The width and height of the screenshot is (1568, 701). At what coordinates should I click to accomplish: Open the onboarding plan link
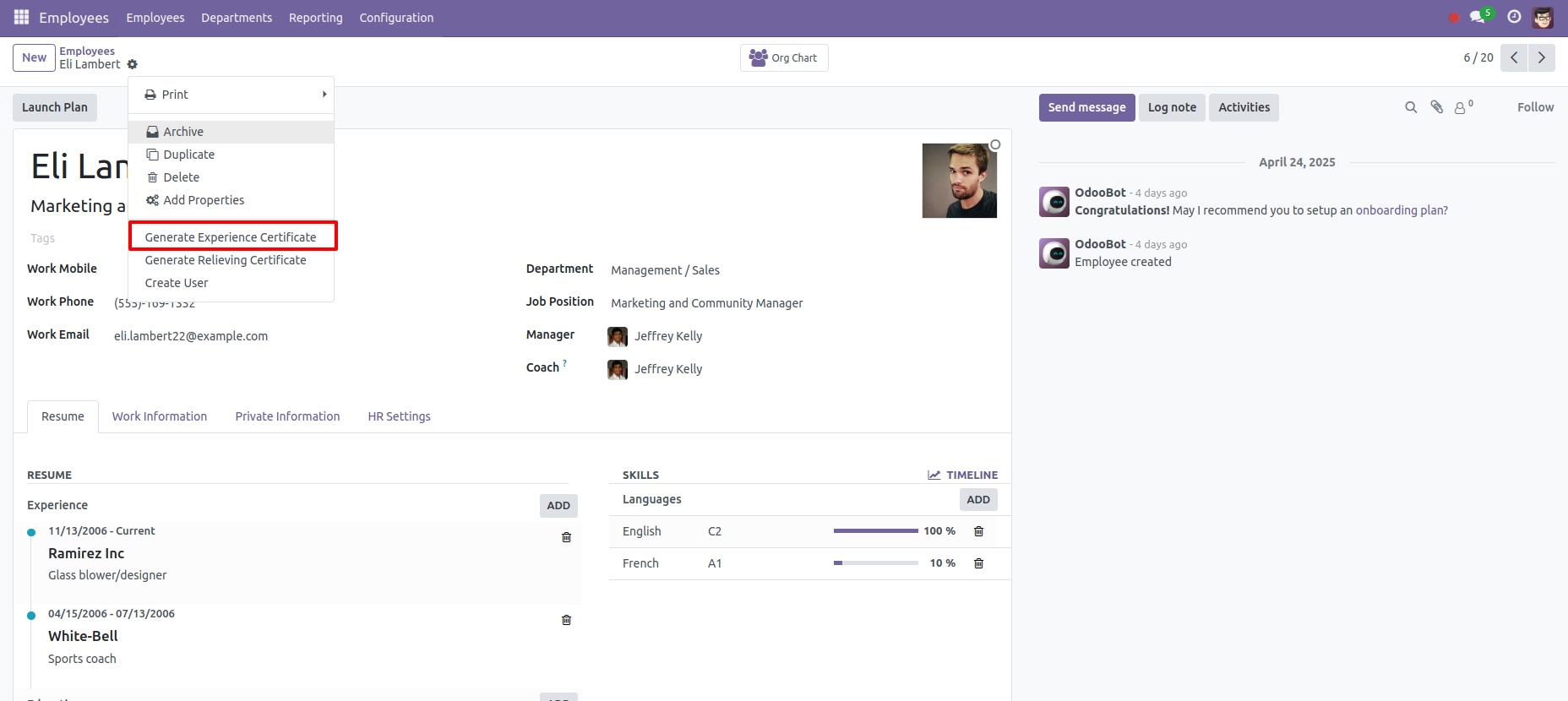[1402, 210]
